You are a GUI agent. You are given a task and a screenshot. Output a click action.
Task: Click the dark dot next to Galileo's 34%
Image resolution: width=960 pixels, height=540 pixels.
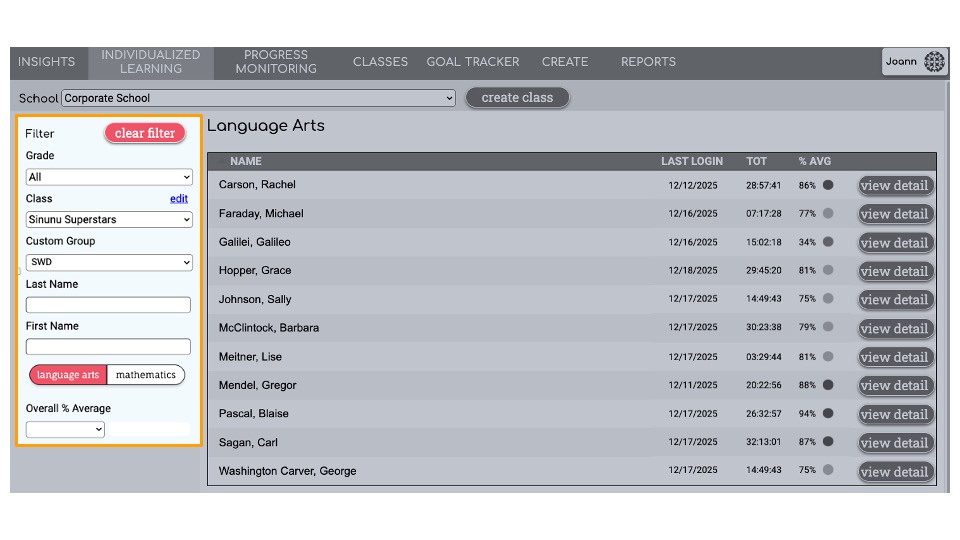click(x=828, y=242)
